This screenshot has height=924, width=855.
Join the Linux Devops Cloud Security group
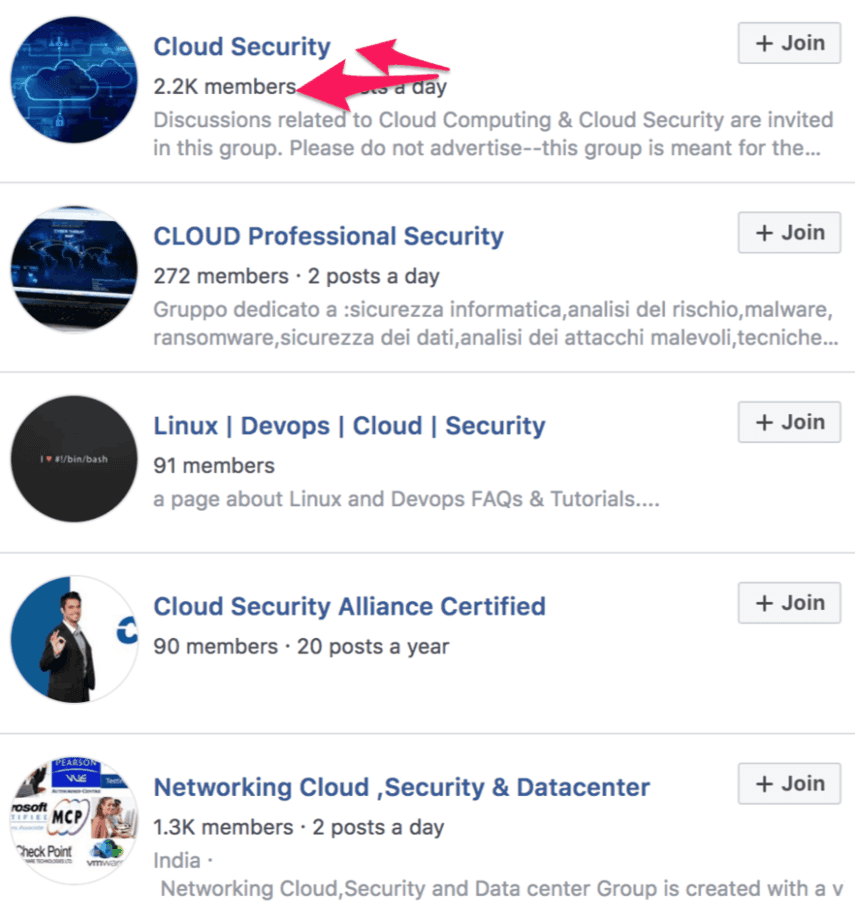point(789,422)
